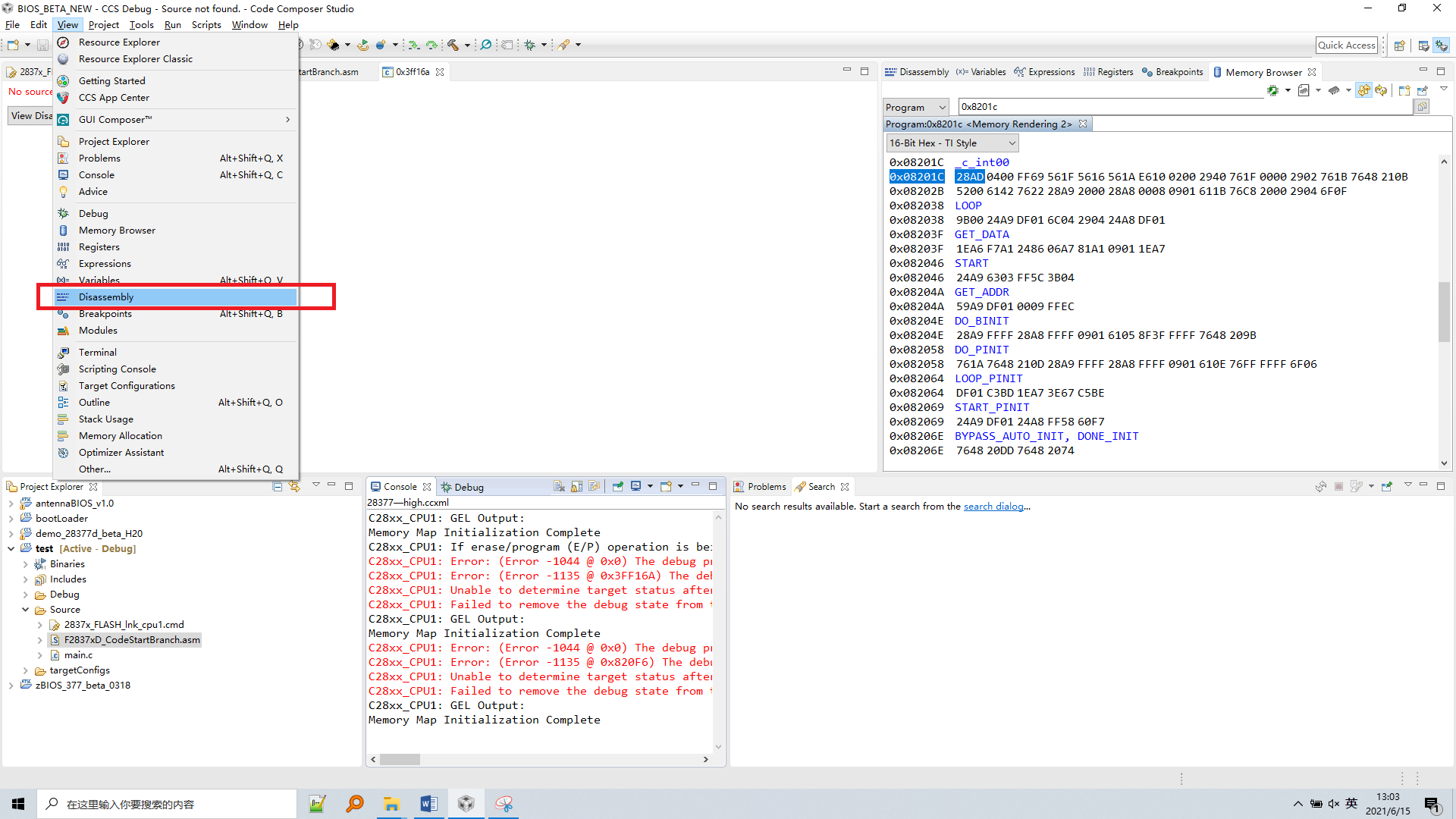Click the Memory Browser Go button next to address
Image resolution: width=1456 pixels, height=819 pixels.
[x=1422, y=107]
